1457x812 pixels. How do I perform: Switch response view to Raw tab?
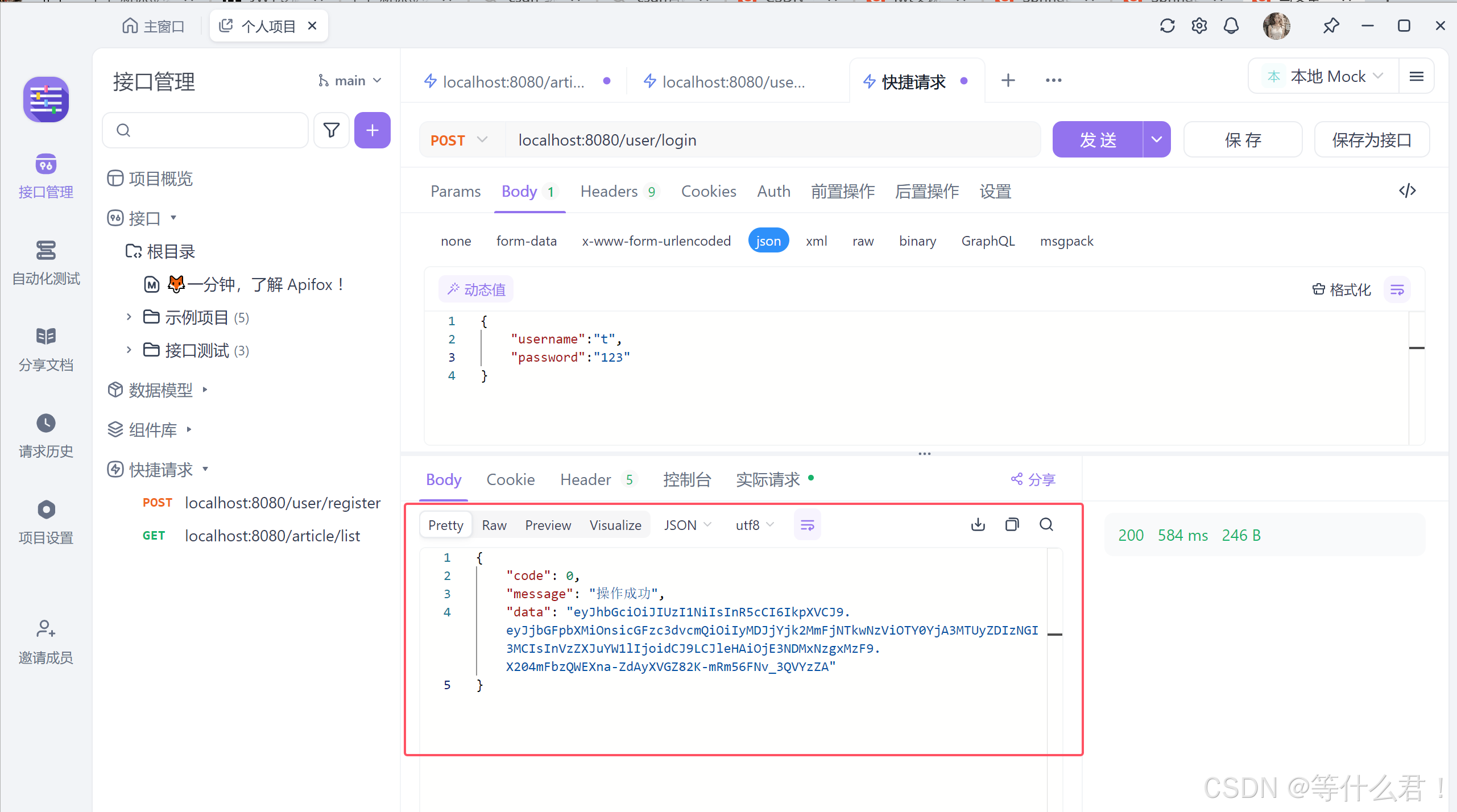coord(493,524)
